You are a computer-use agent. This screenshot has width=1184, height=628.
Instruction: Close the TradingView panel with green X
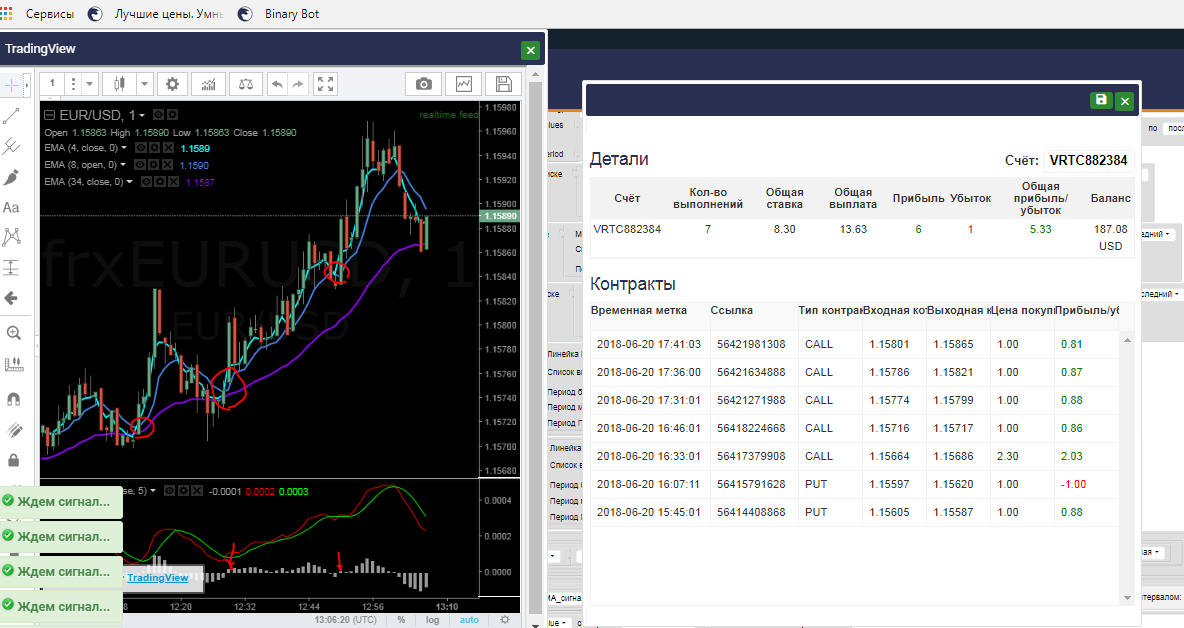point(531,50)
